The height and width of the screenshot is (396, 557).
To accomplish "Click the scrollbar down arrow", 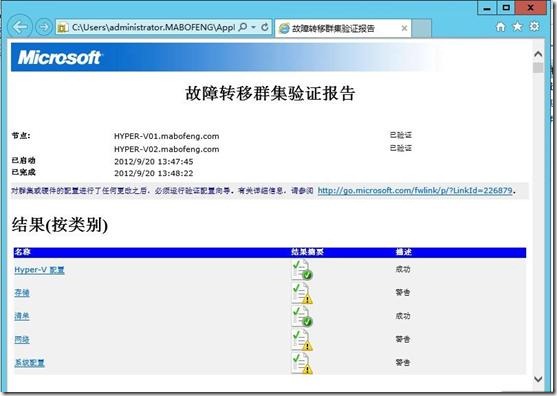I will click(x=538, y=379).
